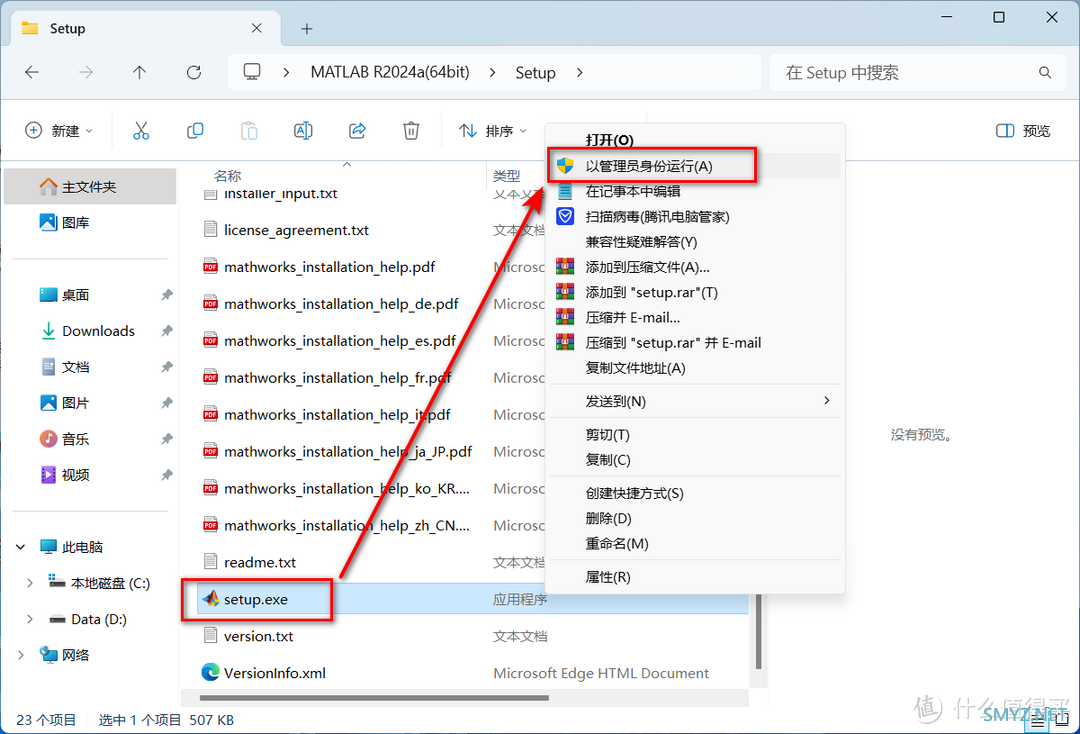
Task: Toggle the Preview (预览) pane button
Action: coord(1023,131)
